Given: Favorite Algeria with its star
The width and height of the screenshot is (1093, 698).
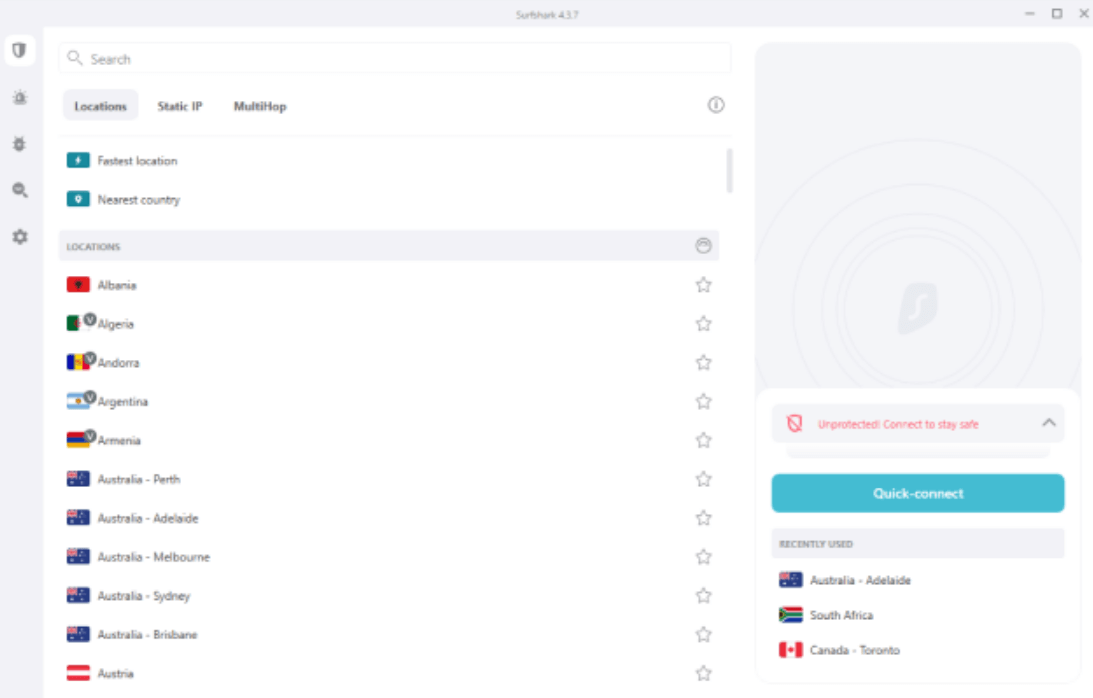Looking at the screenshot, I should 703,324.
